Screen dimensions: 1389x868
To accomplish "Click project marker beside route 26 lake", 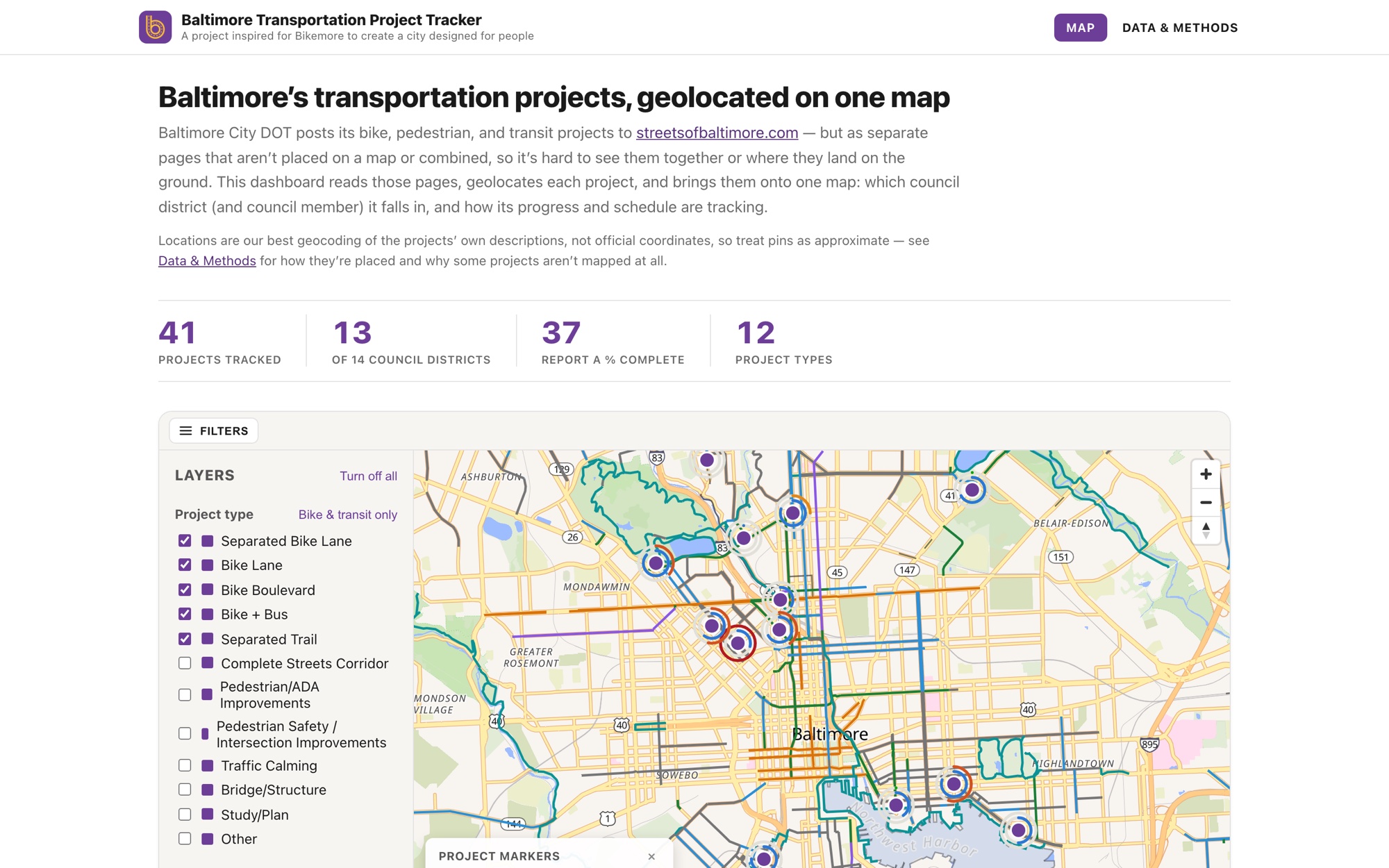I will coord(656,563).
